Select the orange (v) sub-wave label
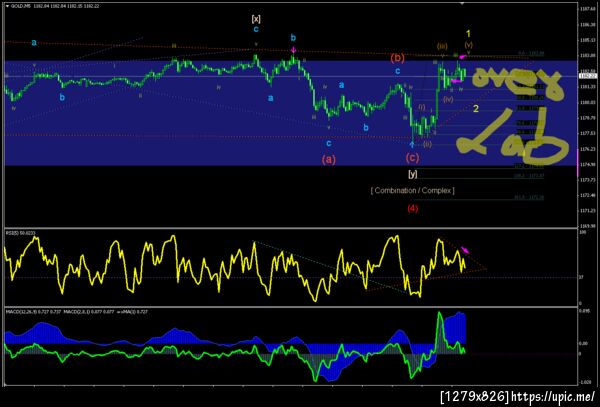Viewport: 600px width, 407px height. click(469, 45)
